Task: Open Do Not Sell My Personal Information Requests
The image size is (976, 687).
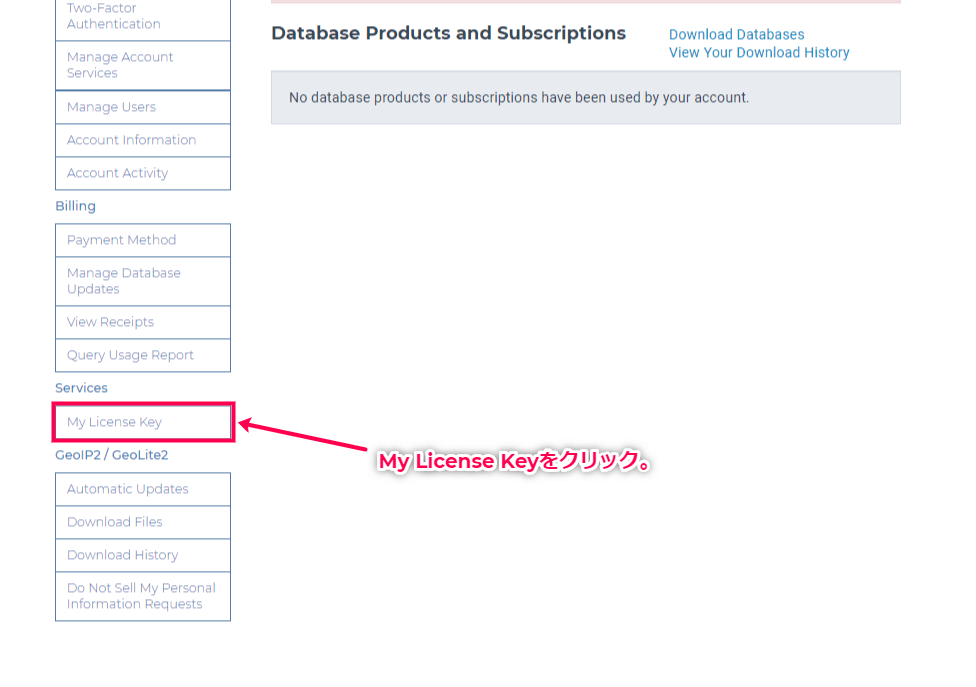Action: click(143, 596)
